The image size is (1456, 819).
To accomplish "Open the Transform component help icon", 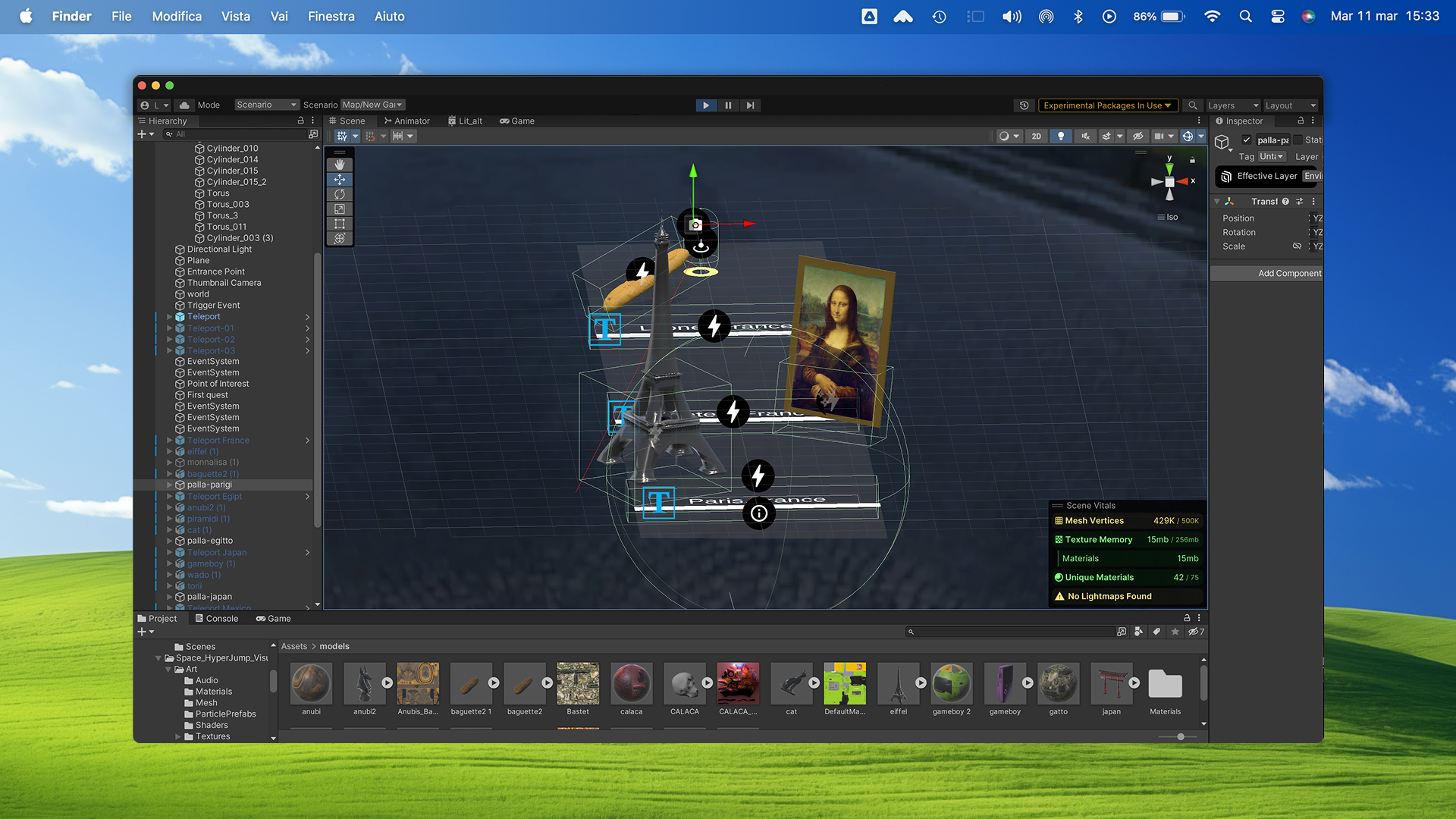I will (1285, 202).
